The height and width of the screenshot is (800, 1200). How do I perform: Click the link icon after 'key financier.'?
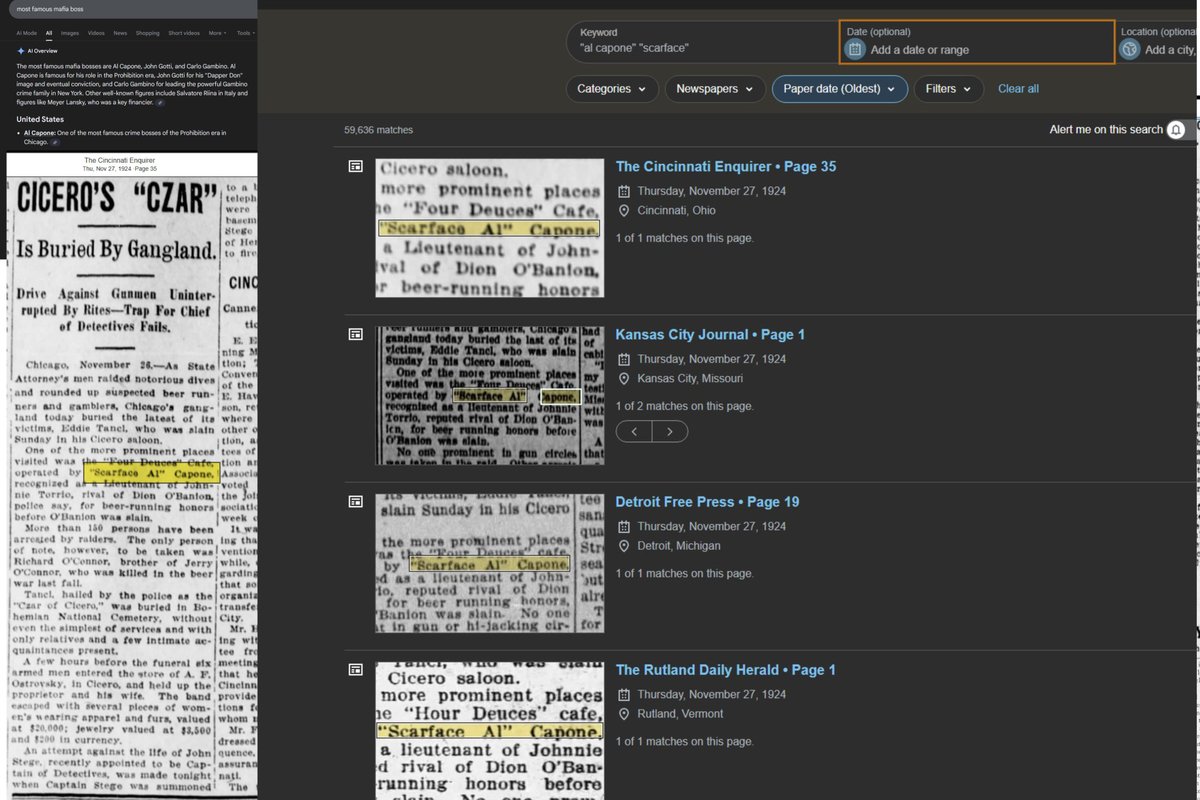[x=160, y=103]
